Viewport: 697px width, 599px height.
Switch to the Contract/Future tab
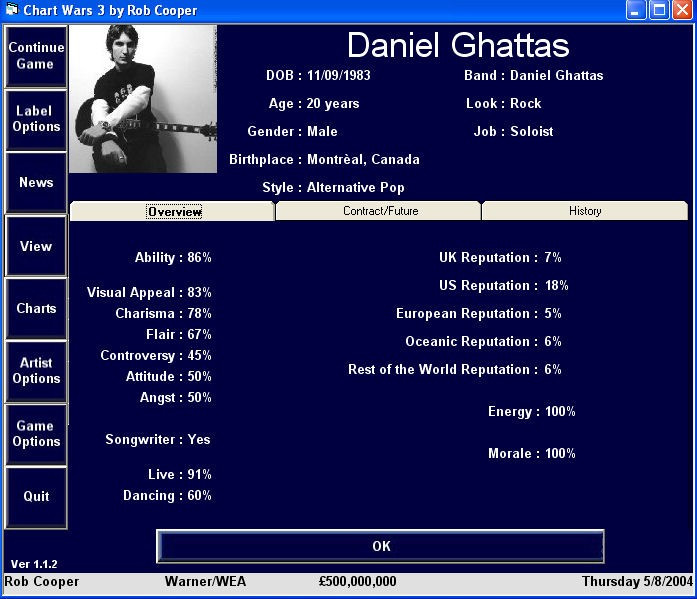pyautogui.click(x=380, y=211)
